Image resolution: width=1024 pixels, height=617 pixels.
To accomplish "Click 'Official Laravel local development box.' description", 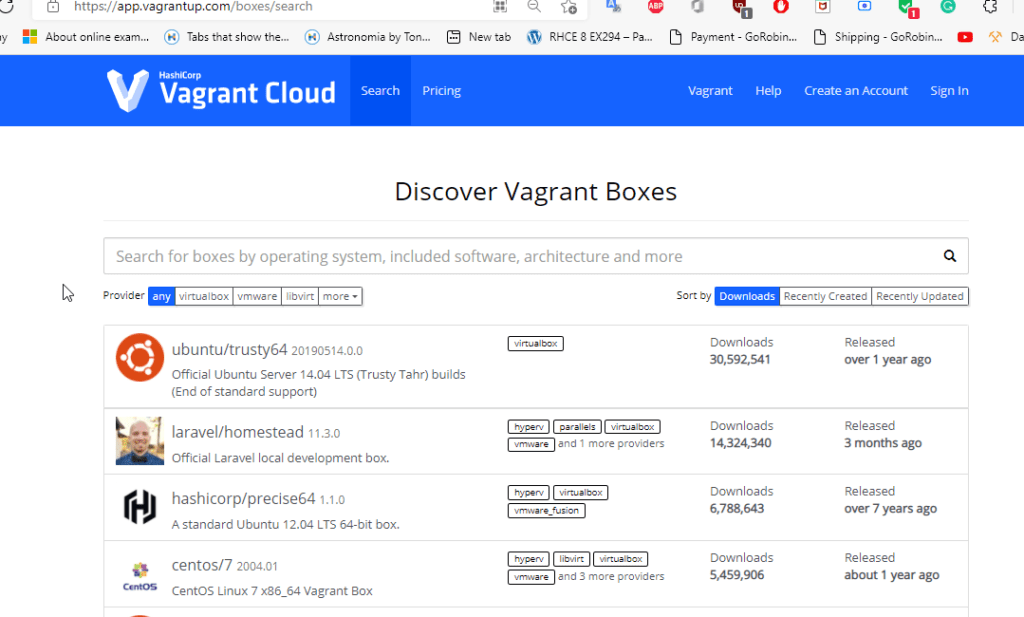I will [x=280, y=458].
